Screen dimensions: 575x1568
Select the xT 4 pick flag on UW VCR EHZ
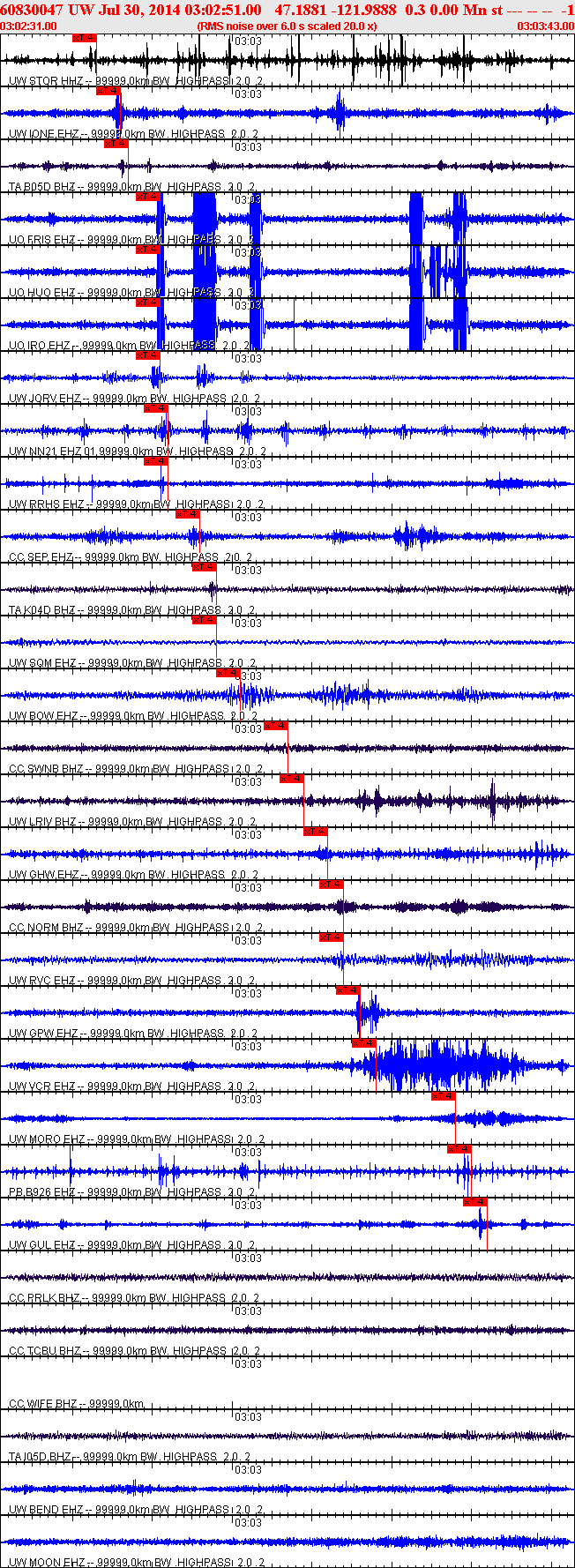pyautogui.click(x=364, y=1043)
